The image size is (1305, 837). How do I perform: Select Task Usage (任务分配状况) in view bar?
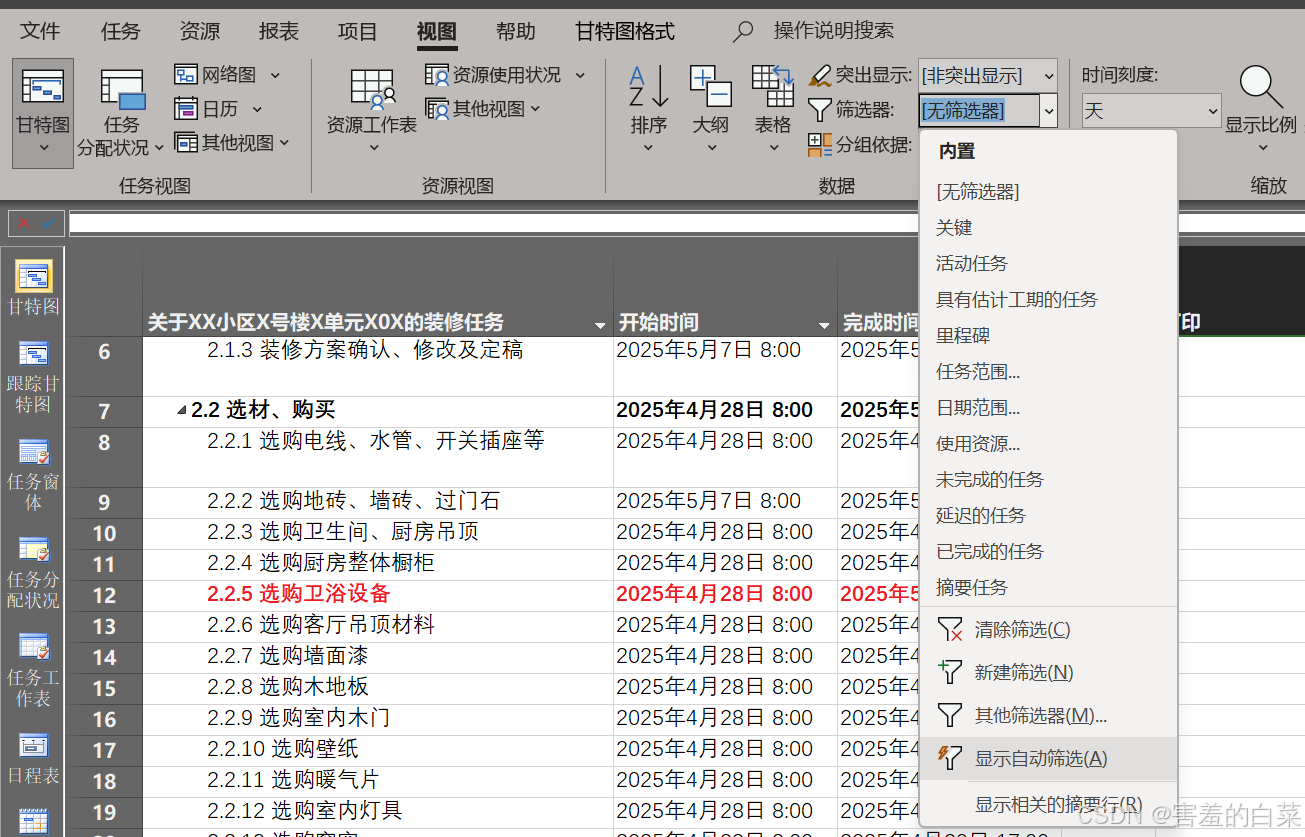tap(33, 573)
